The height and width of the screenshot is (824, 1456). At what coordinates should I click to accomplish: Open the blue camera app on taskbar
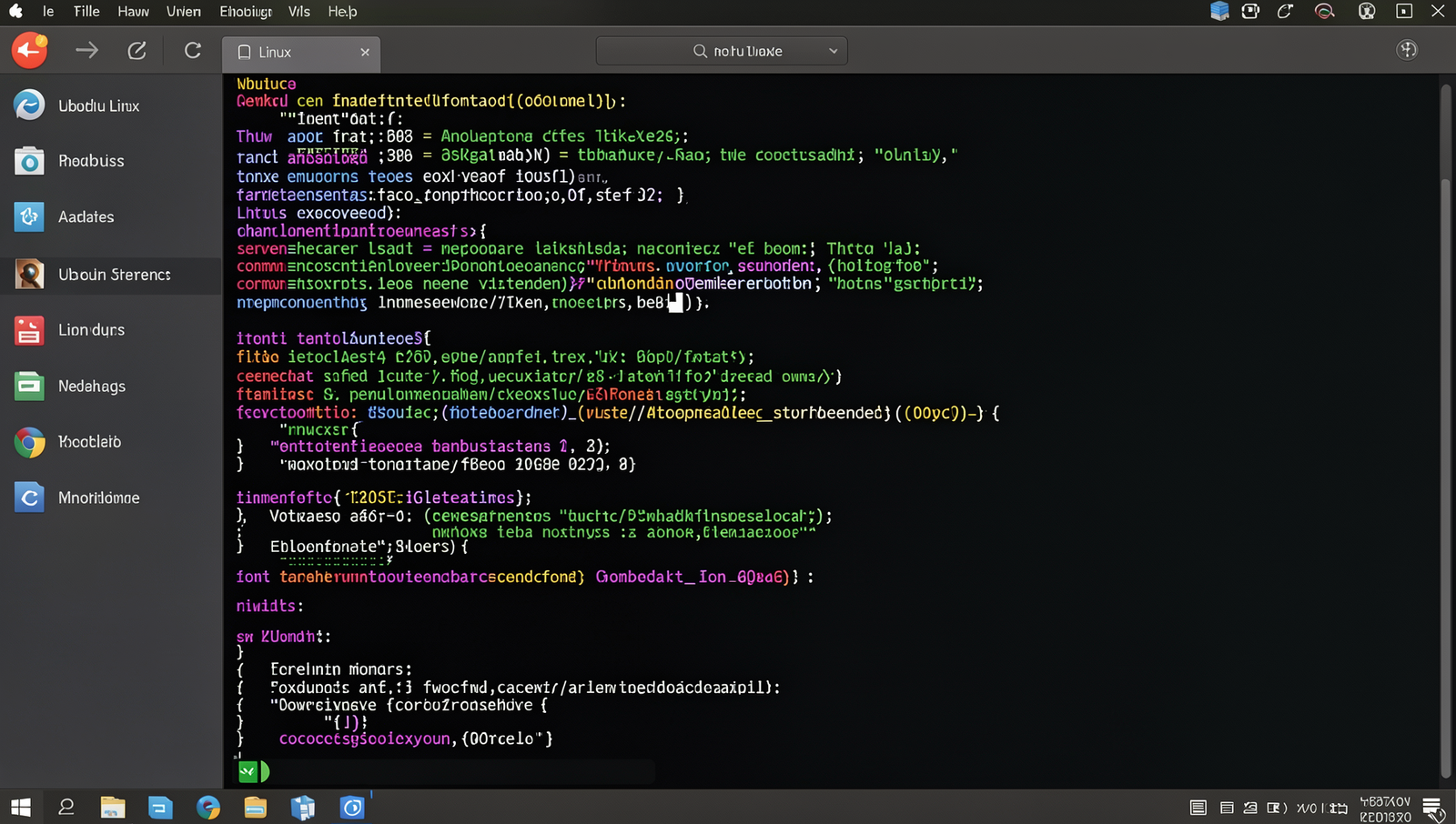(x=352, y=807)
